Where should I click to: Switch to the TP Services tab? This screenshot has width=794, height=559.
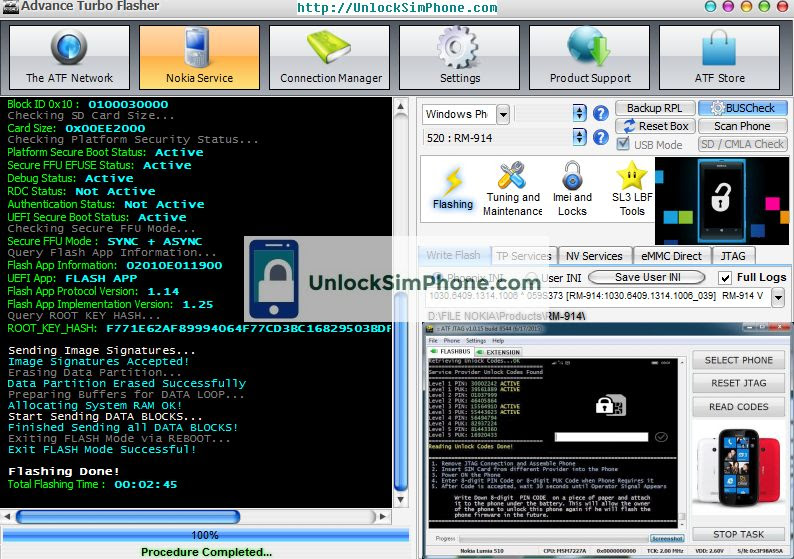pos(524,256)
